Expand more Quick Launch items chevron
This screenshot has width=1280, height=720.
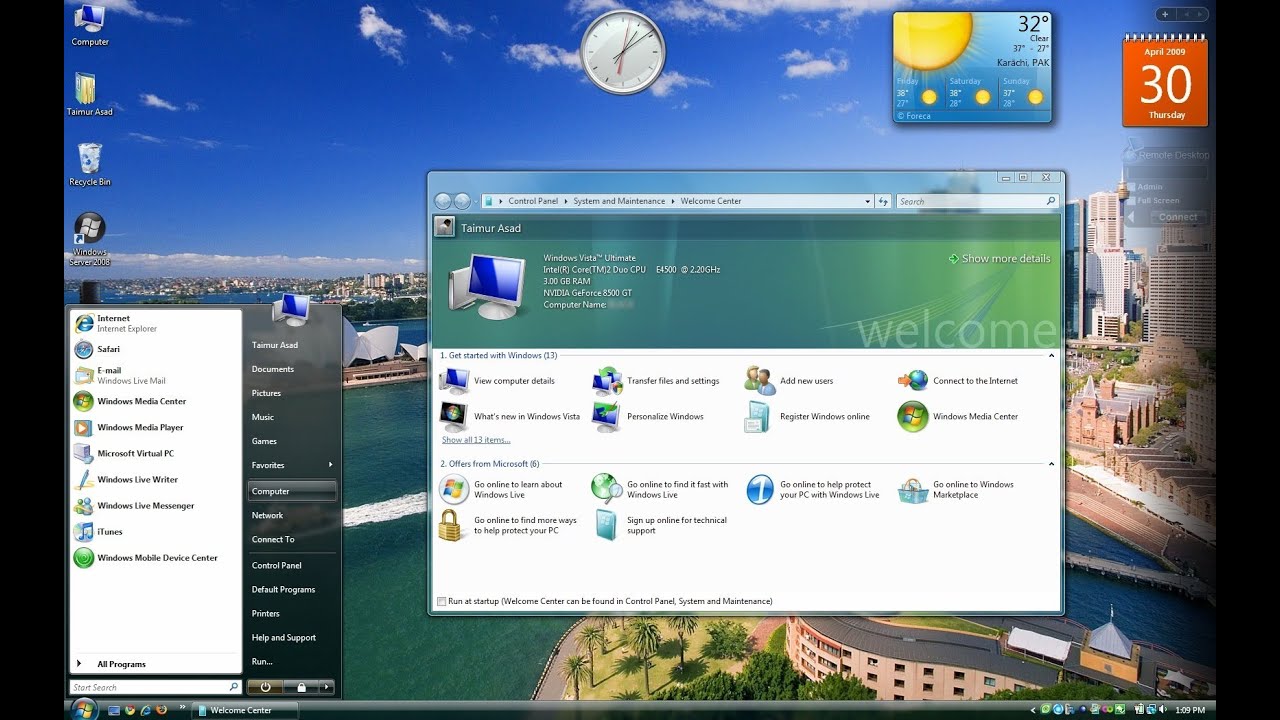point(183,707)
